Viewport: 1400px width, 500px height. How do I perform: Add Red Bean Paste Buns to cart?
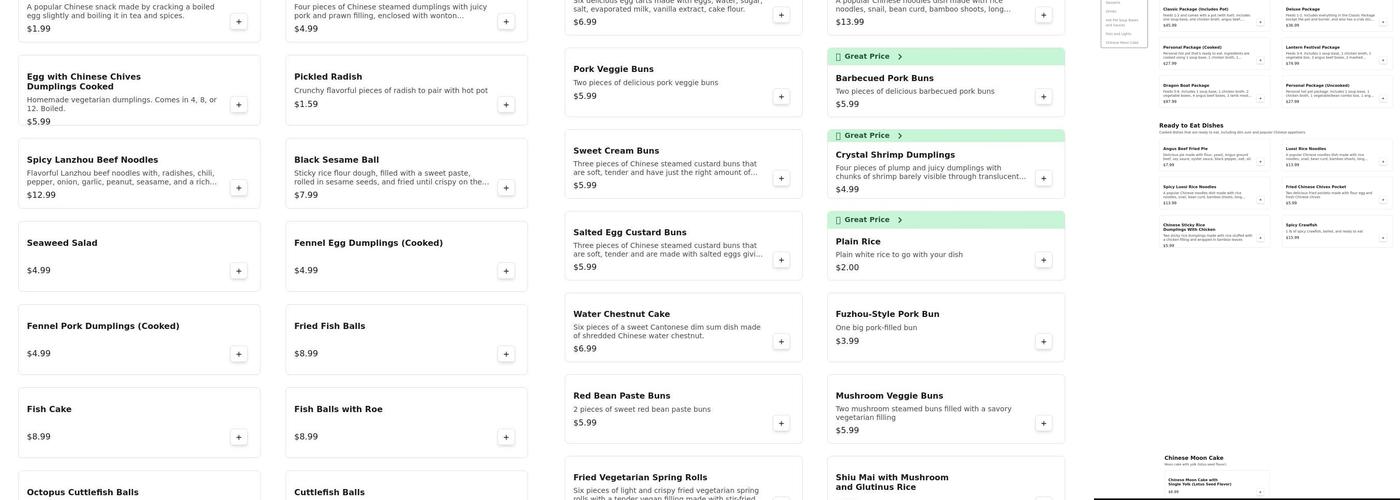pyautogui.click(x=781, y=423)
